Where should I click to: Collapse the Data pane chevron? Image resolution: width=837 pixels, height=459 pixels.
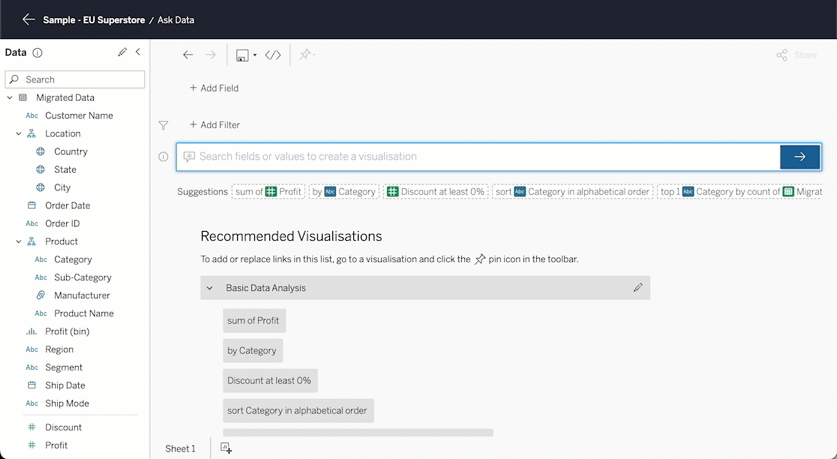coord(138,52)
